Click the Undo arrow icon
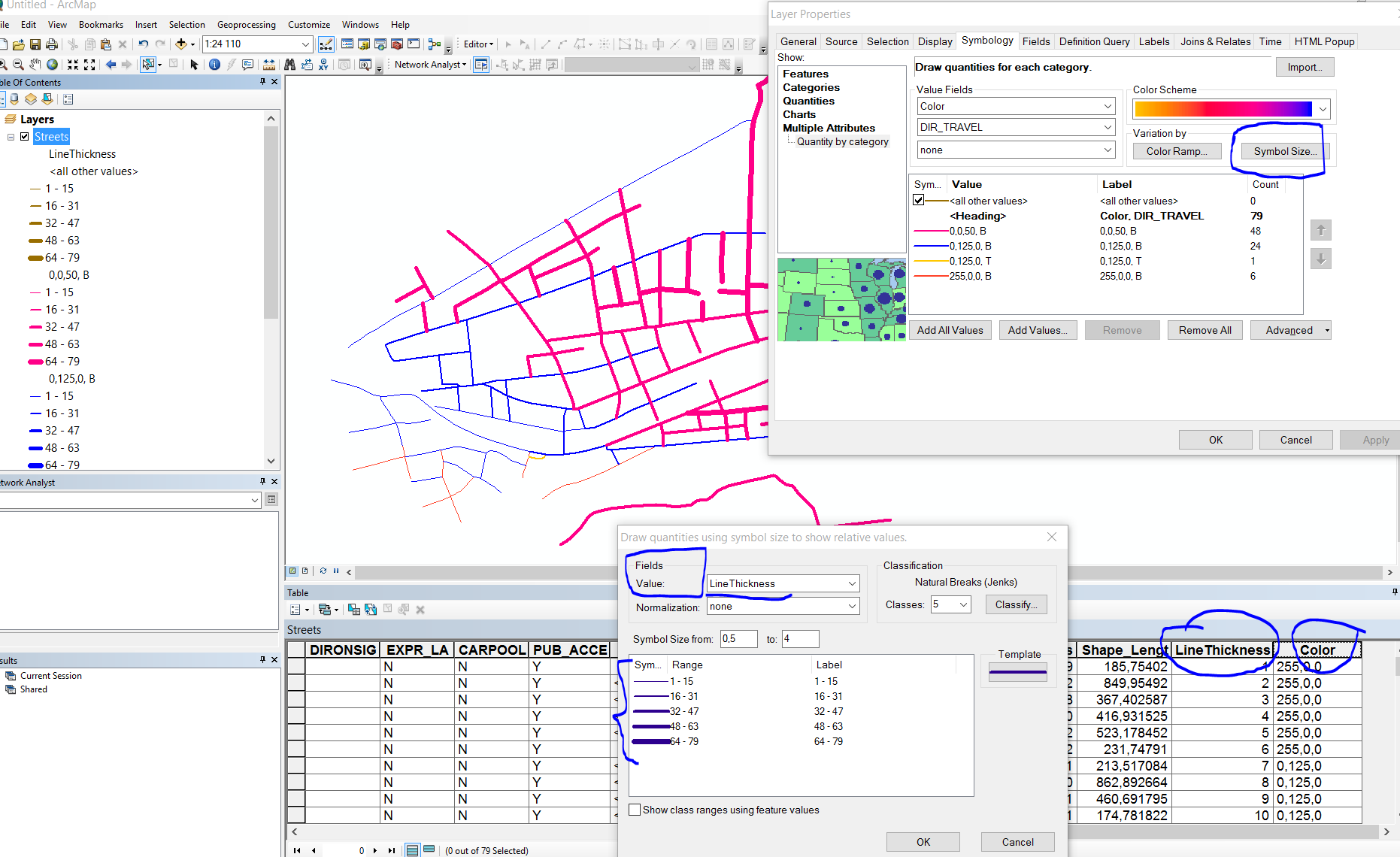Screen dimensions: 1400x857 [x=143, y=44]
